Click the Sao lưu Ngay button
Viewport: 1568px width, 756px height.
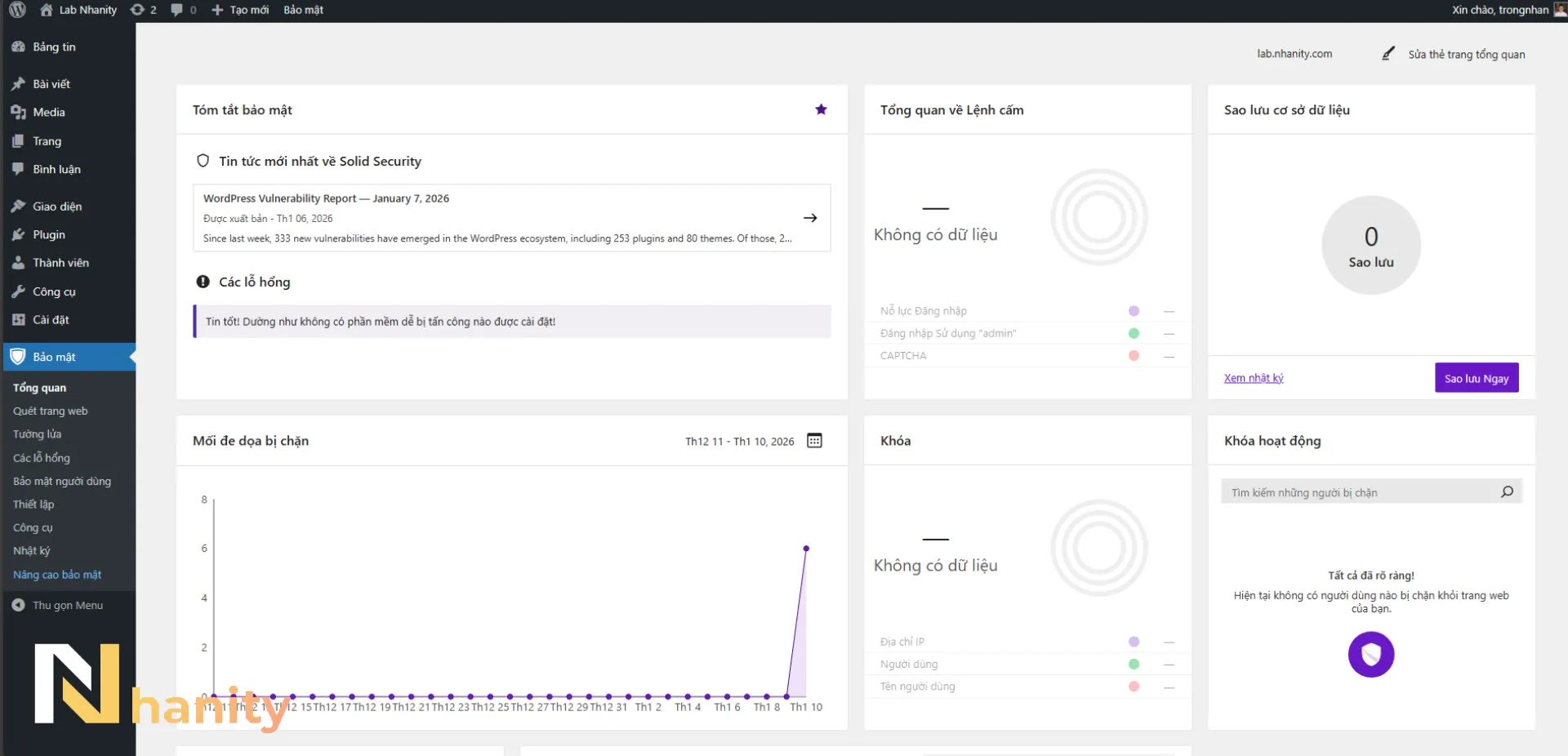click(x=1477, y=378)
